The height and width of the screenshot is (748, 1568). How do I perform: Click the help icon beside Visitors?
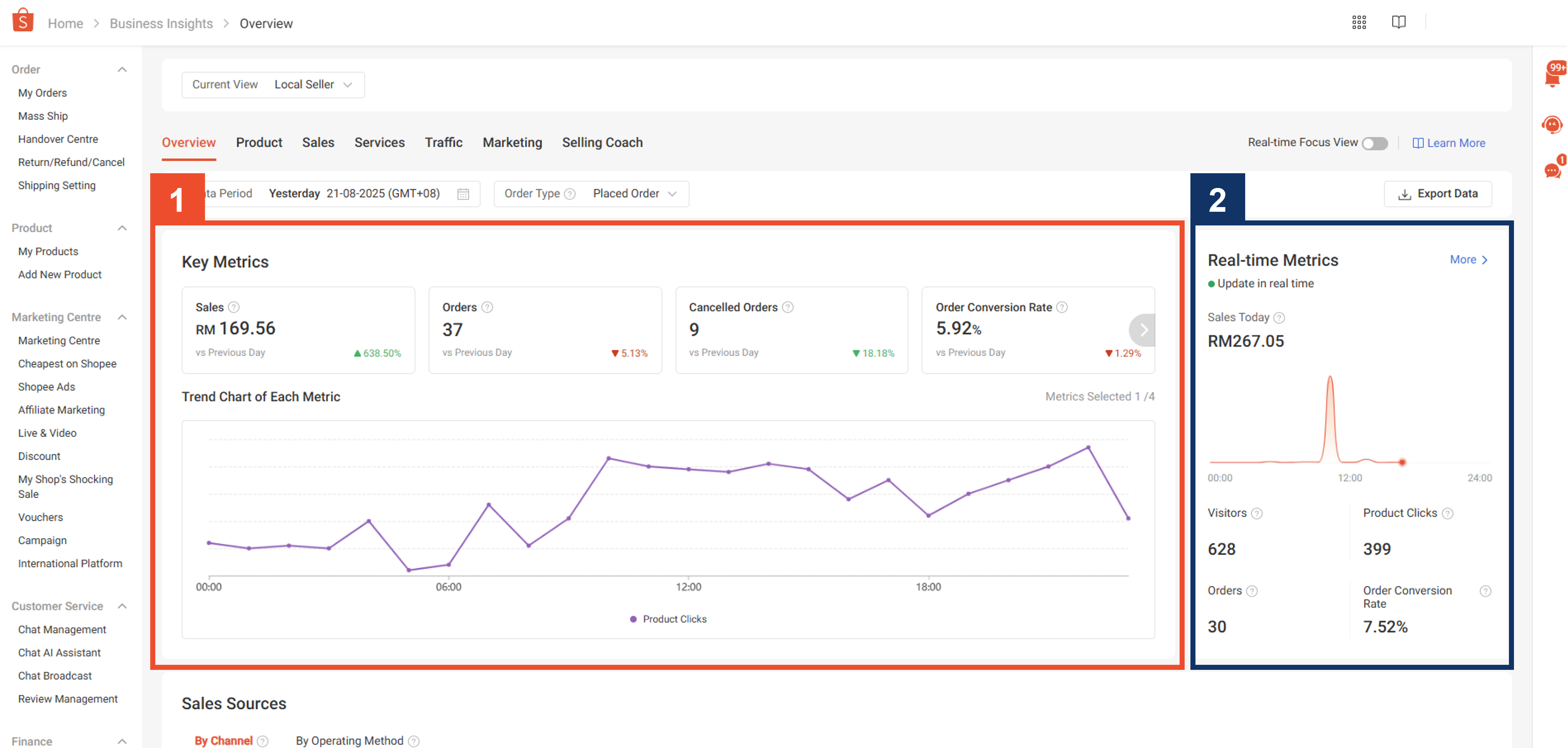[1256, 514]
